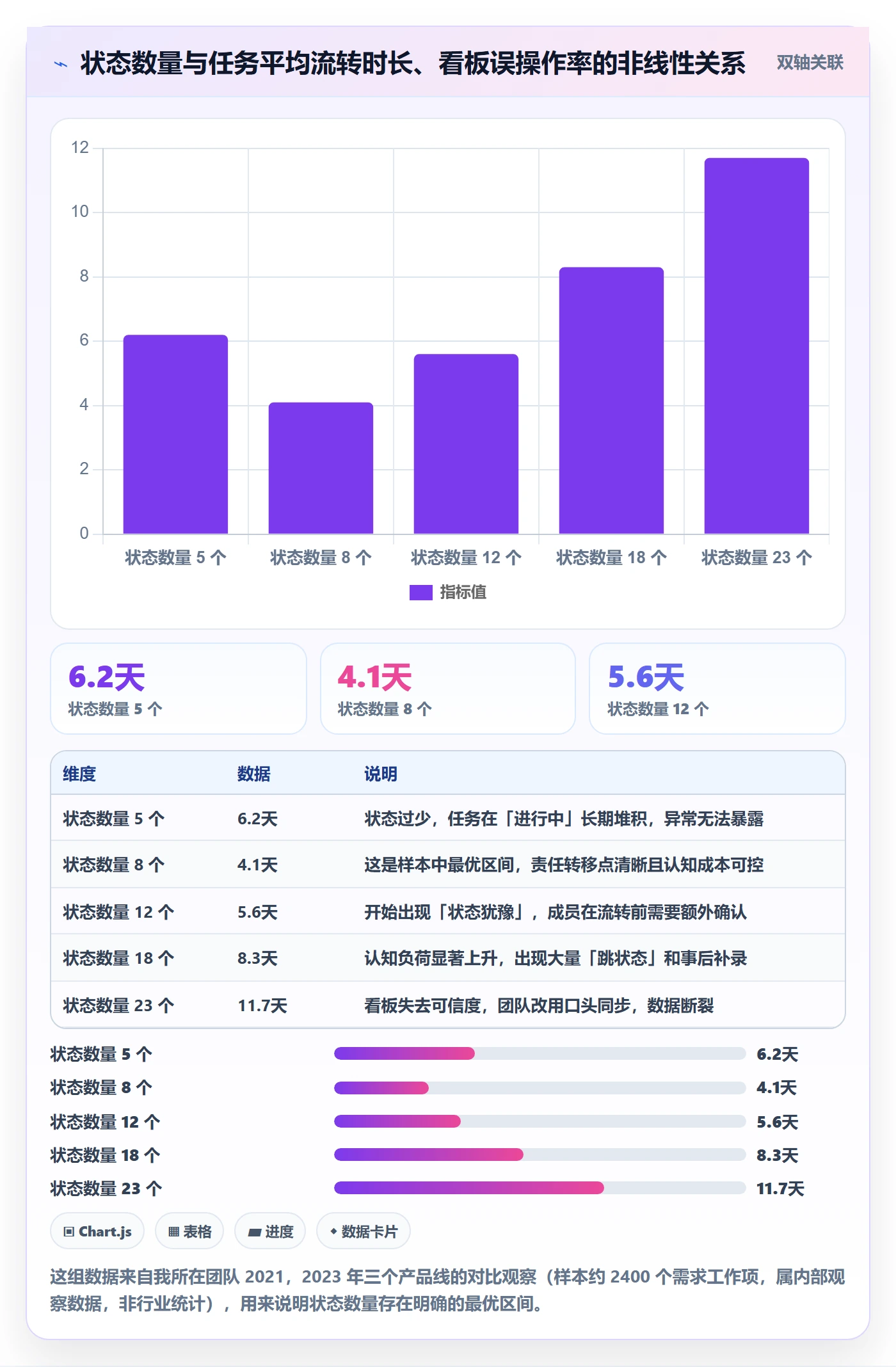This screenshot has width=896, height=1367.
Task: Click the chart bar for 状态数量 12 个
Action: coord(466,444)
